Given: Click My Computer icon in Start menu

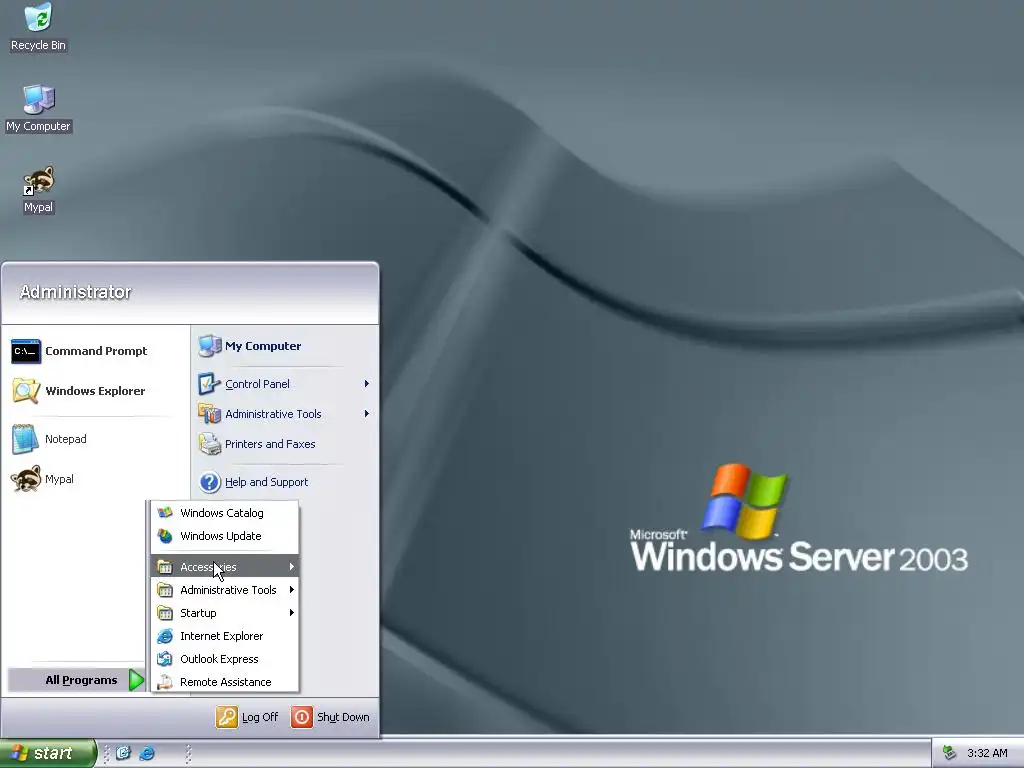Looking at the screenshot, I should (x=210, y=346).
